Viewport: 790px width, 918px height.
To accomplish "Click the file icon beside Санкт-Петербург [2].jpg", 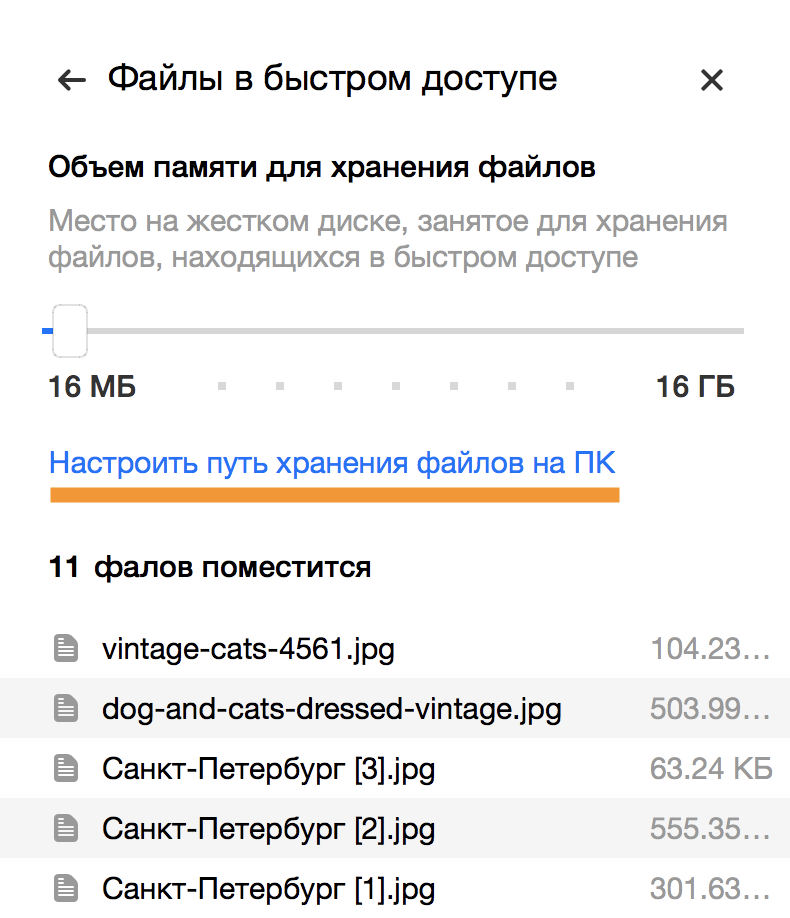I will pos(66,828).
